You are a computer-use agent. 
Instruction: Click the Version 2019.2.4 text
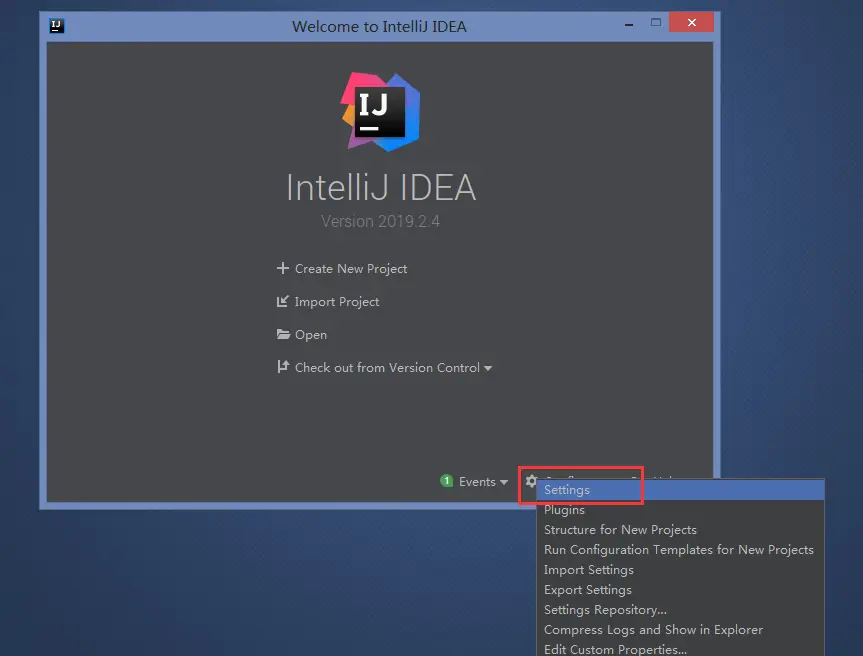[380, 221]
